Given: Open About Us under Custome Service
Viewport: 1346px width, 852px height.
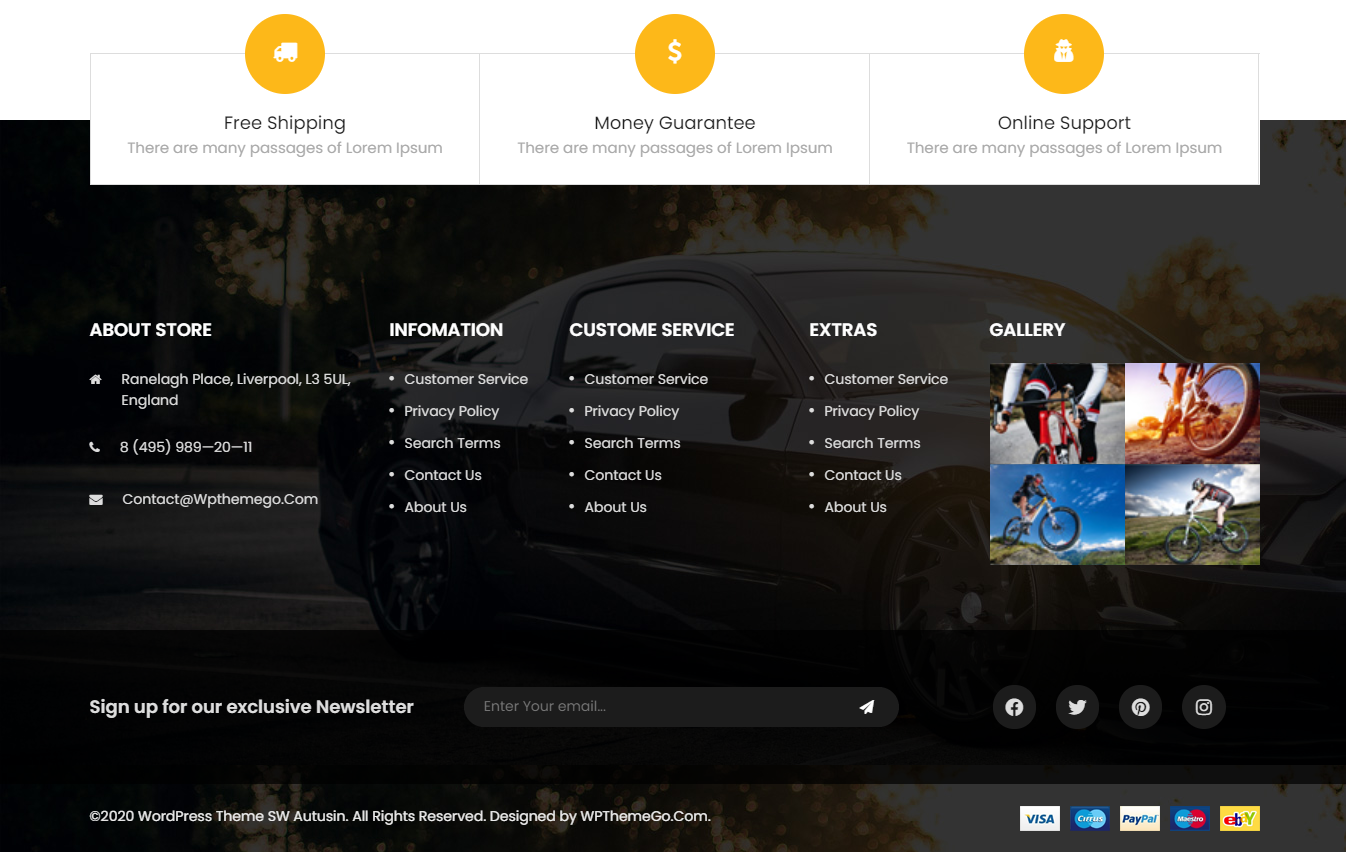Looking at the screenshot, I should (615, 507).
